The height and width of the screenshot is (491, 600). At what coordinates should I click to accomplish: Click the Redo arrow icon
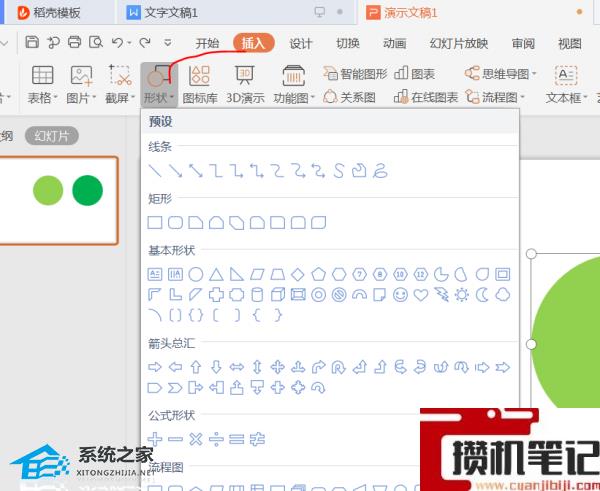145,42
